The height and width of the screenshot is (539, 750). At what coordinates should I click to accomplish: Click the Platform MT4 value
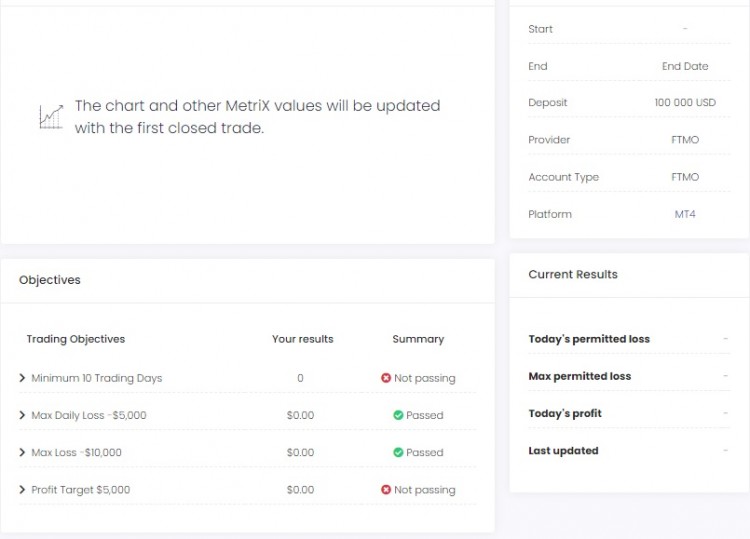(685, 214)
